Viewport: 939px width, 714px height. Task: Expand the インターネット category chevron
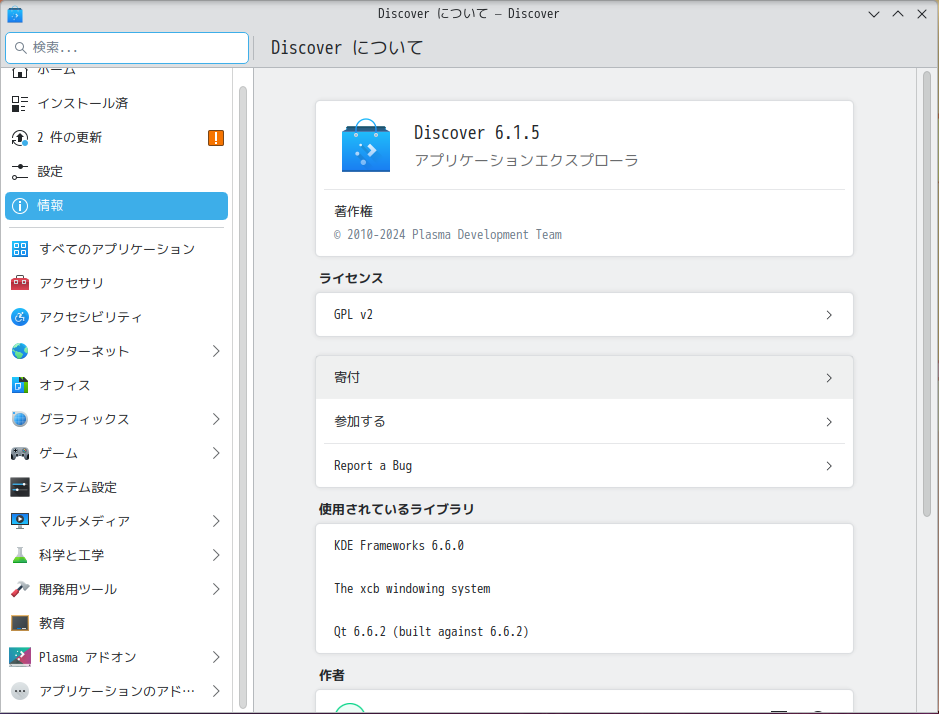coord(216,352)
